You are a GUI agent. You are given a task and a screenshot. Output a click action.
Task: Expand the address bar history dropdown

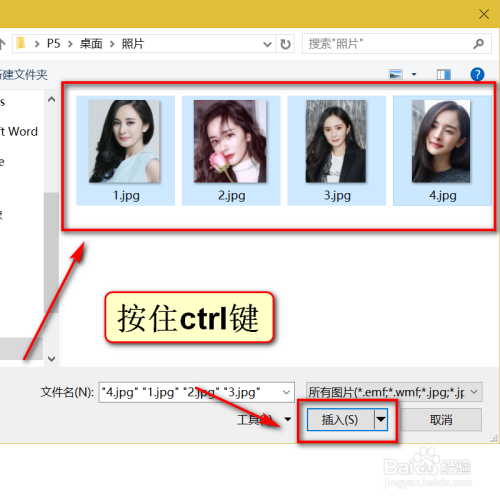267,44
